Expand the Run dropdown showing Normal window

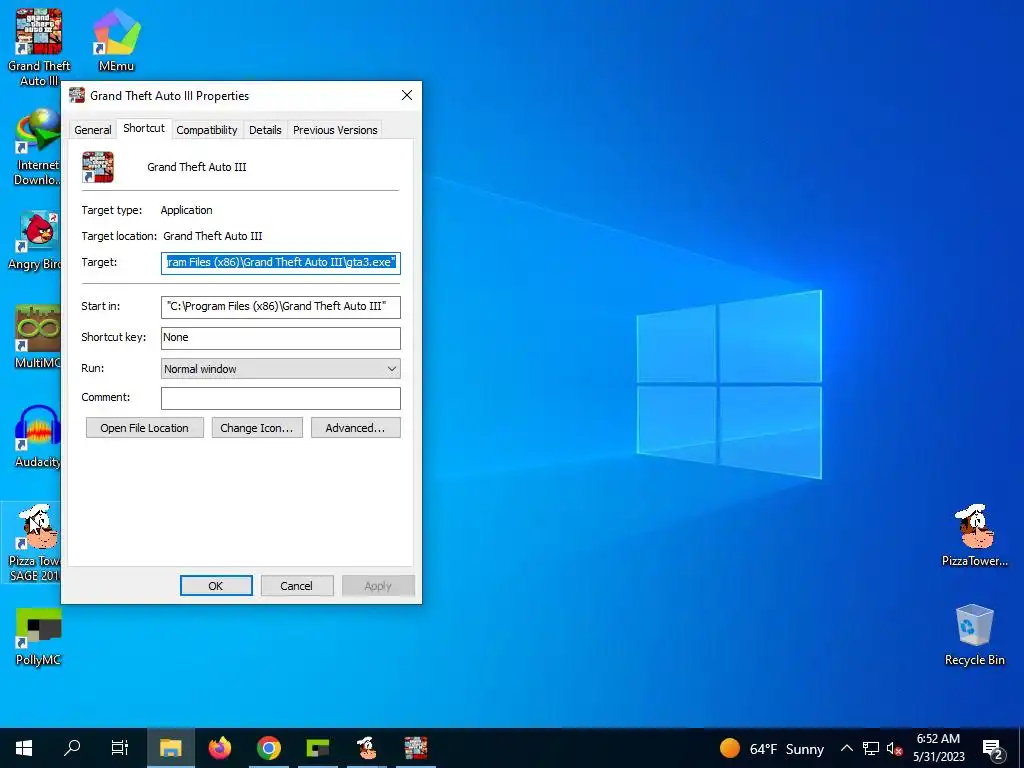[281, 368]
